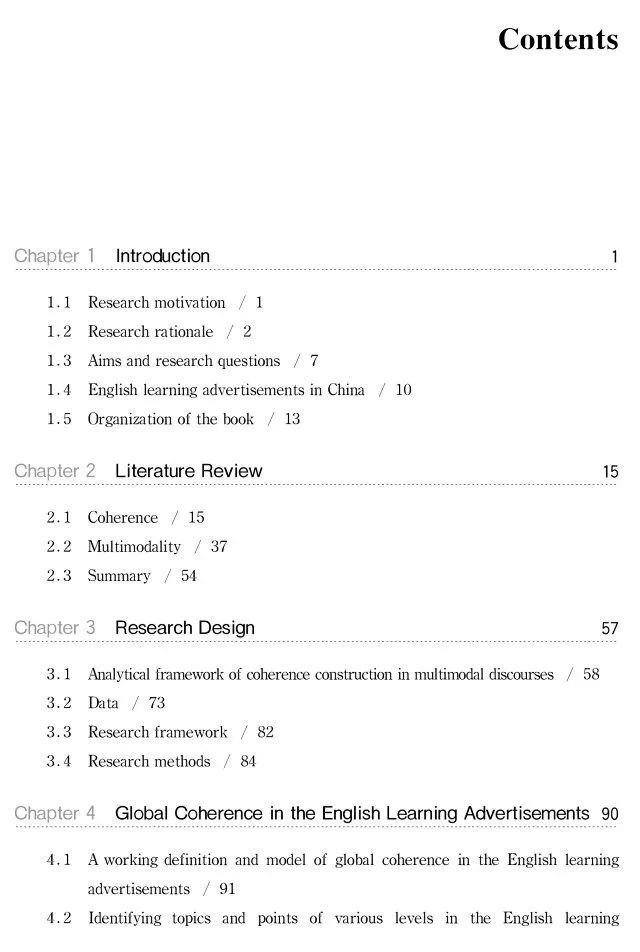Screen dimensions: 640x952
Task: Open Chapter 1 Introduction heading
Action: pyautogui.click(x=162, y=256)
